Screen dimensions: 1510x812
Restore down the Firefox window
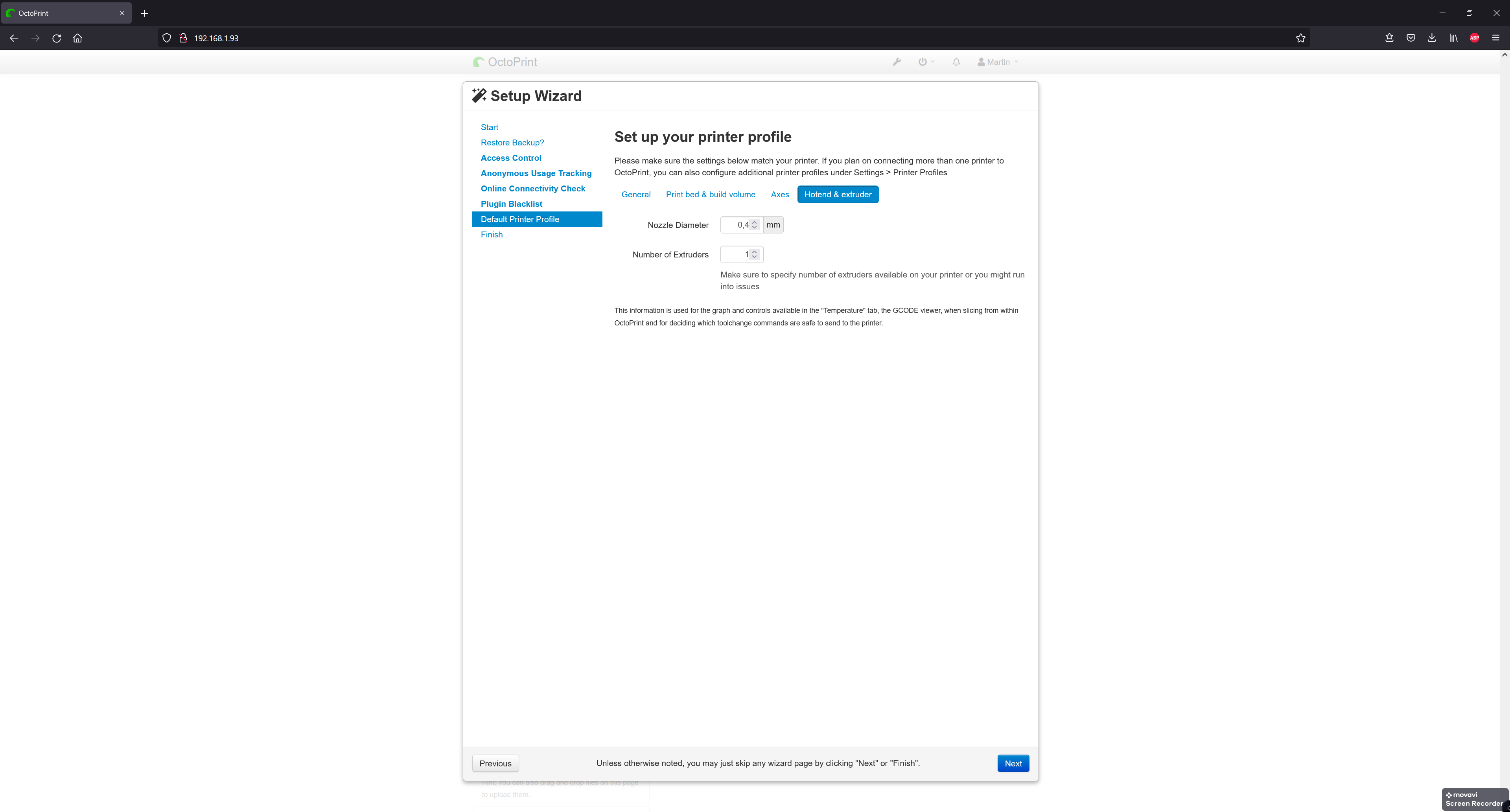tap(1469, 13)
